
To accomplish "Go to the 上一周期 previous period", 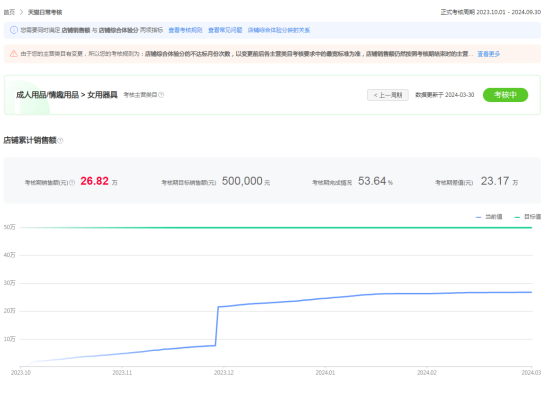I will [x=388, y=95].
